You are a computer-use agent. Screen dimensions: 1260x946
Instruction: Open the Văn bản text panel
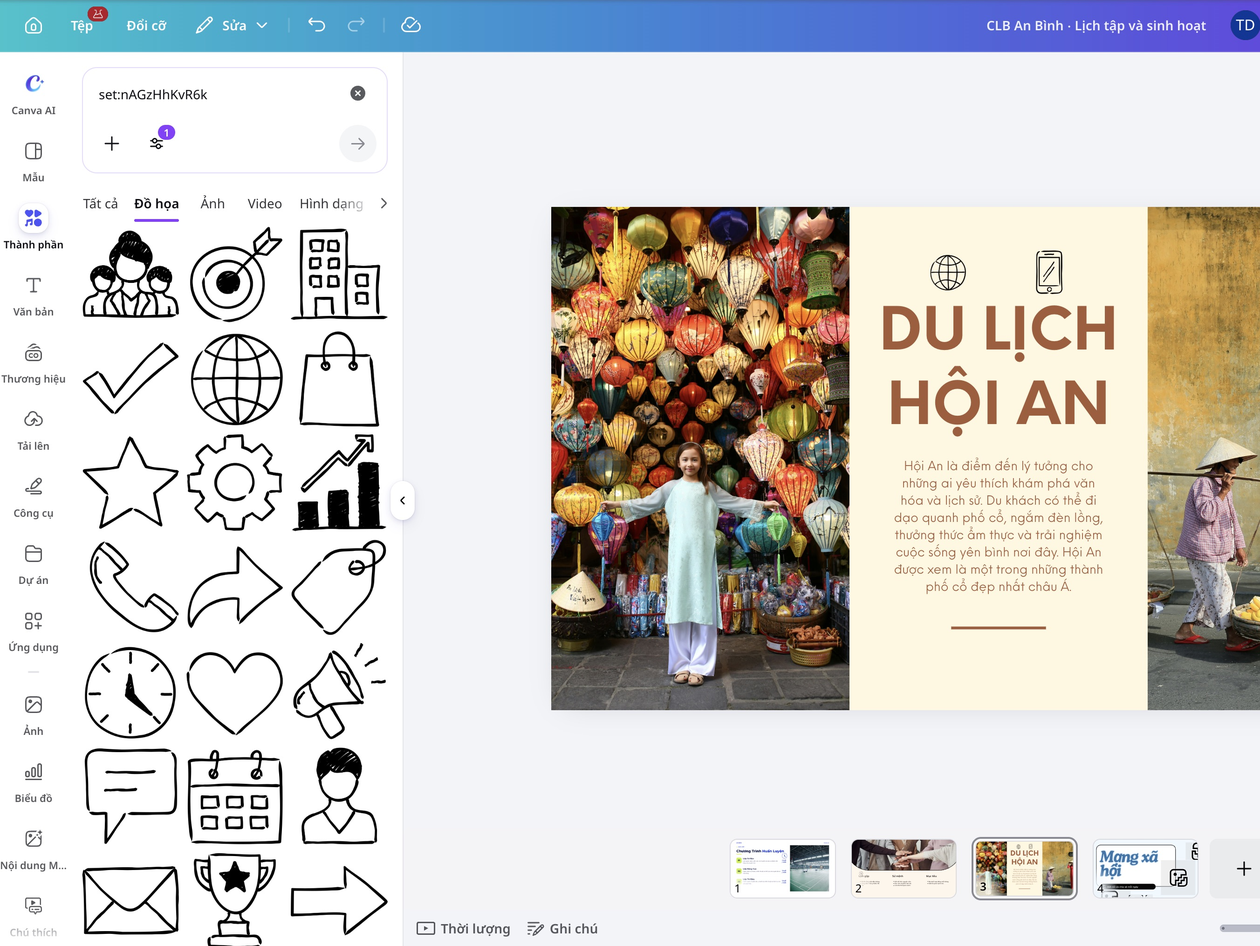pos(33,294)
